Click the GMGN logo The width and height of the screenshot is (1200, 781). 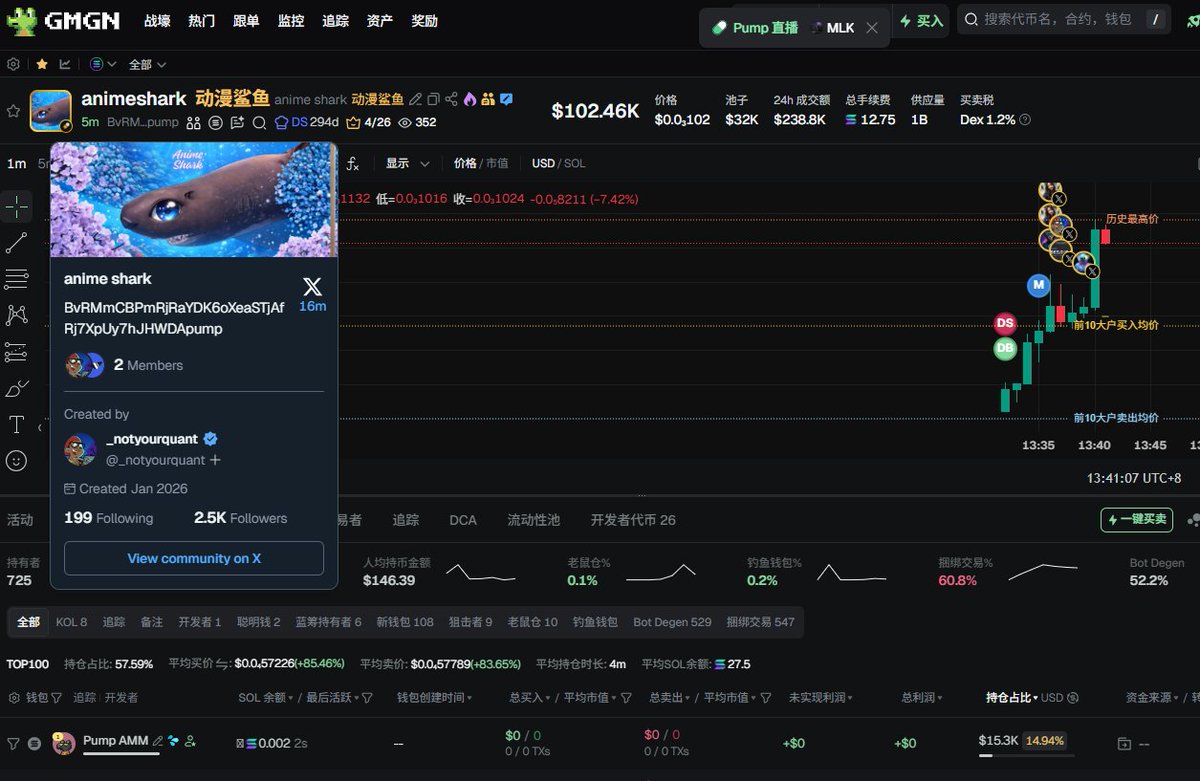point(63,20)
